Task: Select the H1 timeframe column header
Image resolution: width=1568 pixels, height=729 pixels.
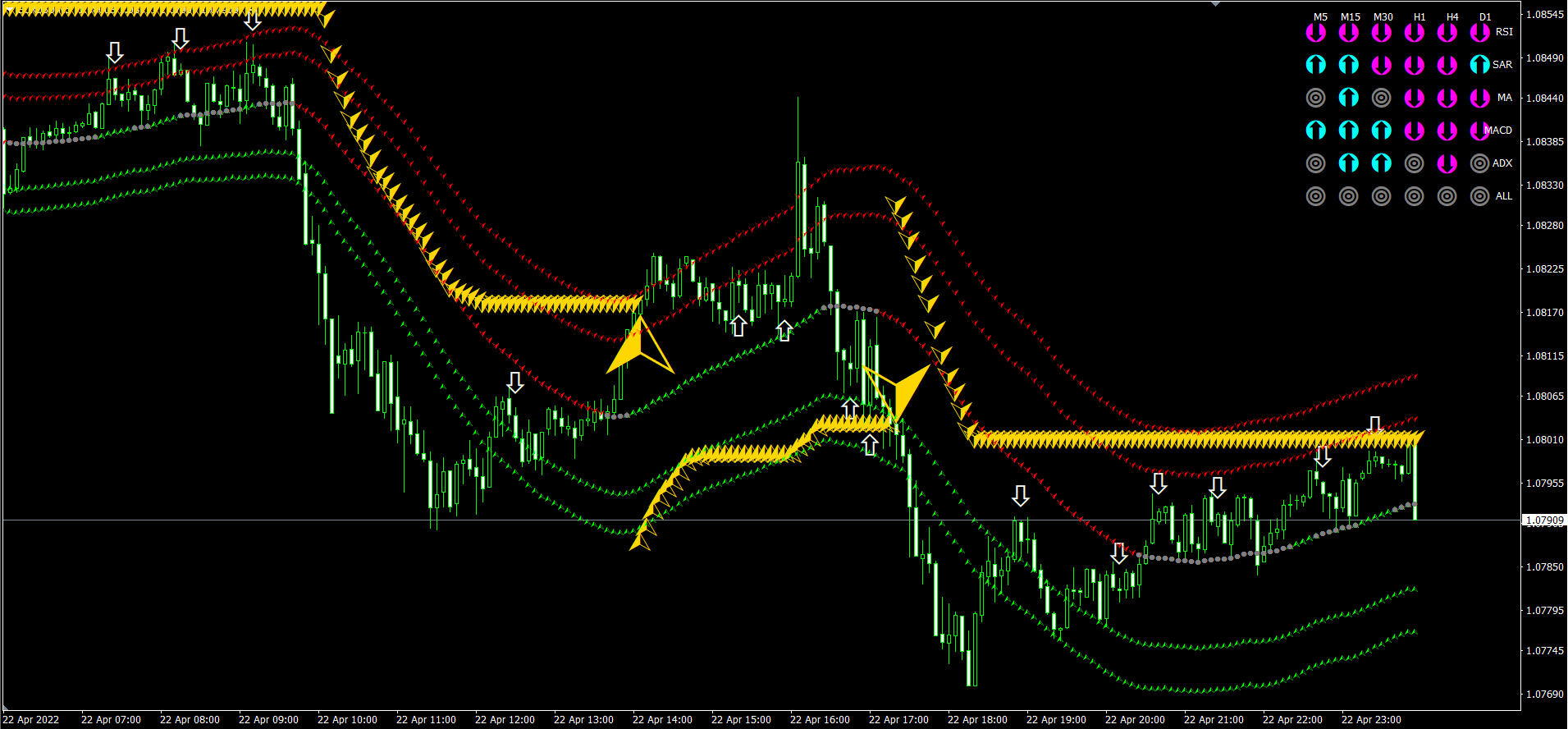Action: click(1419, 16)
